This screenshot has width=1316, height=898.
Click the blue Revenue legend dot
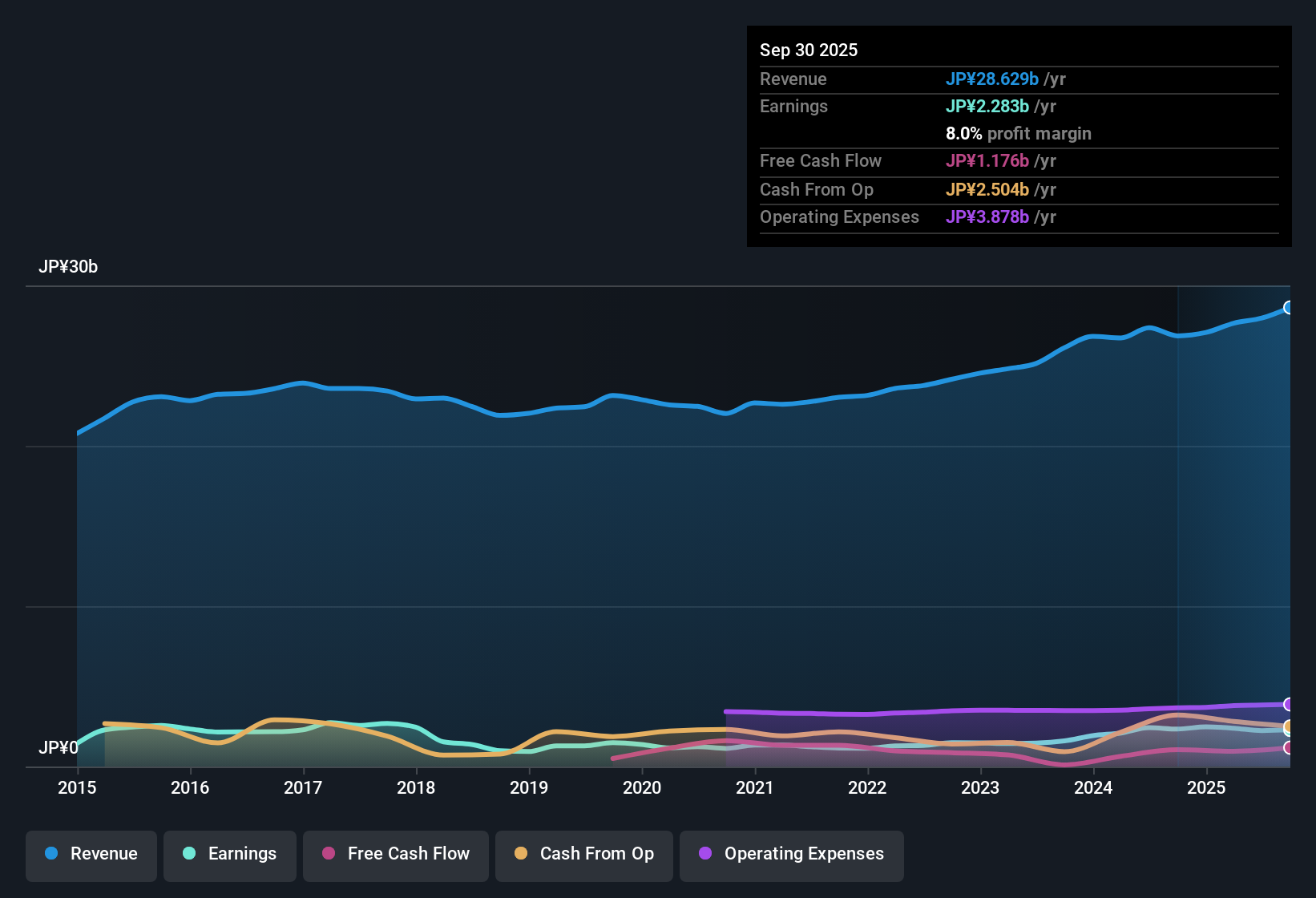click(x=50, y=854)
